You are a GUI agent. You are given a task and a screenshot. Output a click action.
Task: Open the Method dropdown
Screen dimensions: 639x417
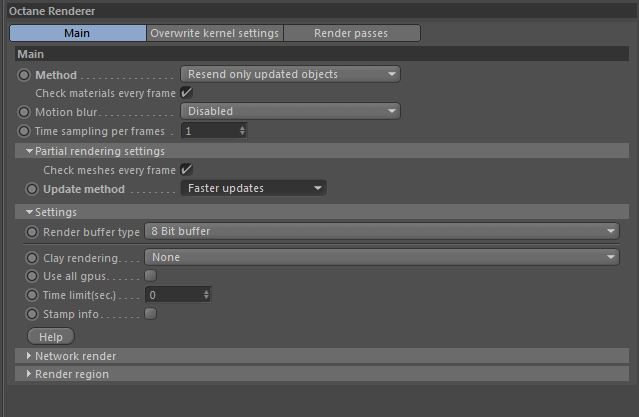291,74
